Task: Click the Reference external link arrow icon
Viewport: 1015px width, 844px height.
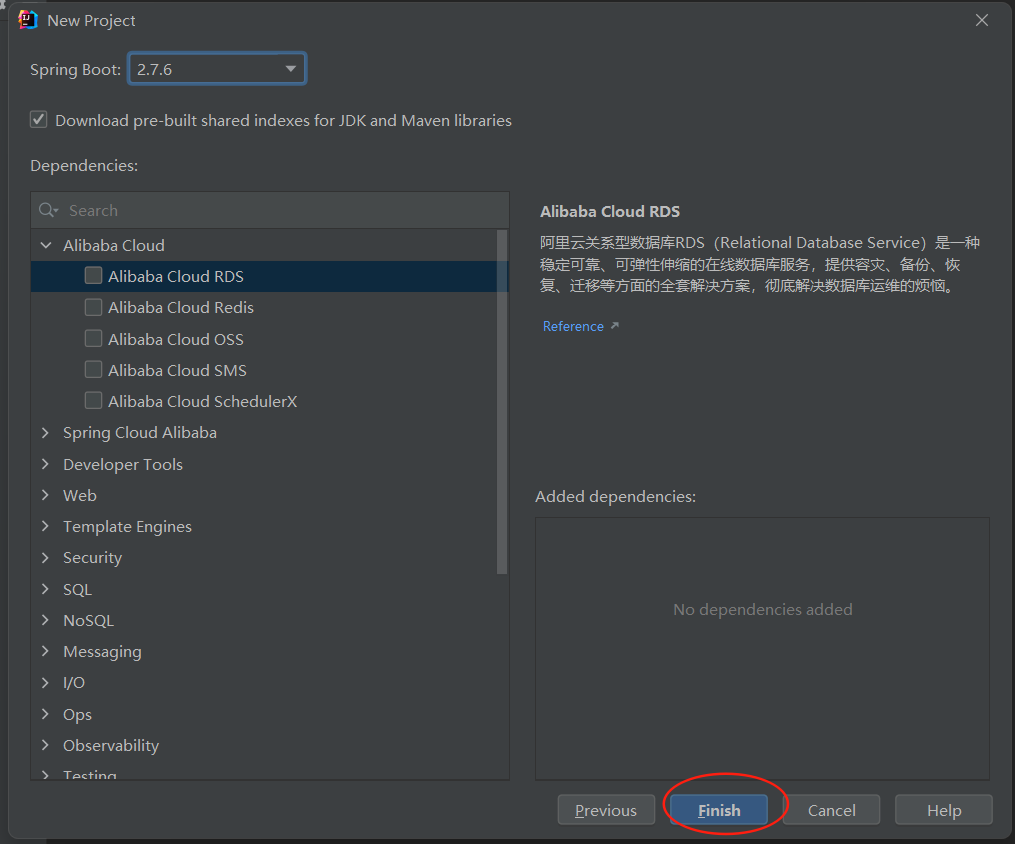Action: click(614, 326)
